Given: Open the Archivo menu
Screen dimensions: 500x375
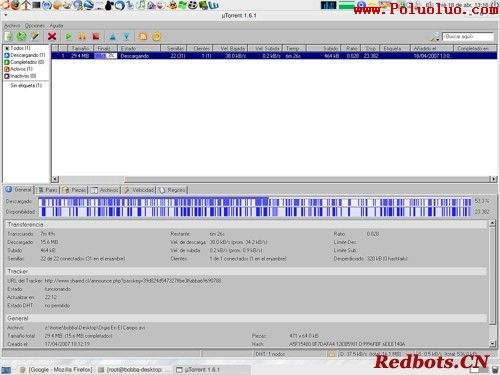Looking at the screenshot, I should pos(12,26).
